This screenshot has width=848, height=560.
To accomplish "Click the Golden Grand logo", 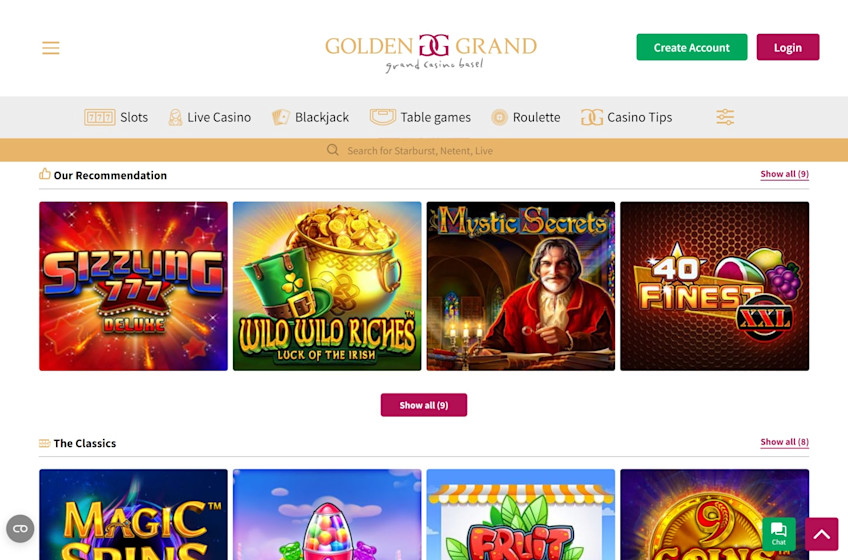I will pos(431,52).
